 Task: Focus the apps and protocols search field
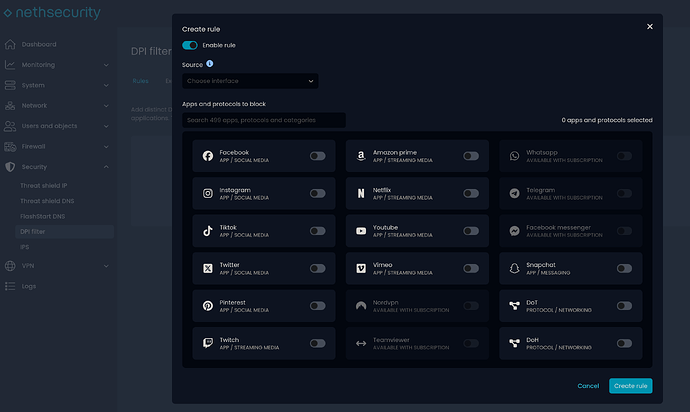[264, 120]
